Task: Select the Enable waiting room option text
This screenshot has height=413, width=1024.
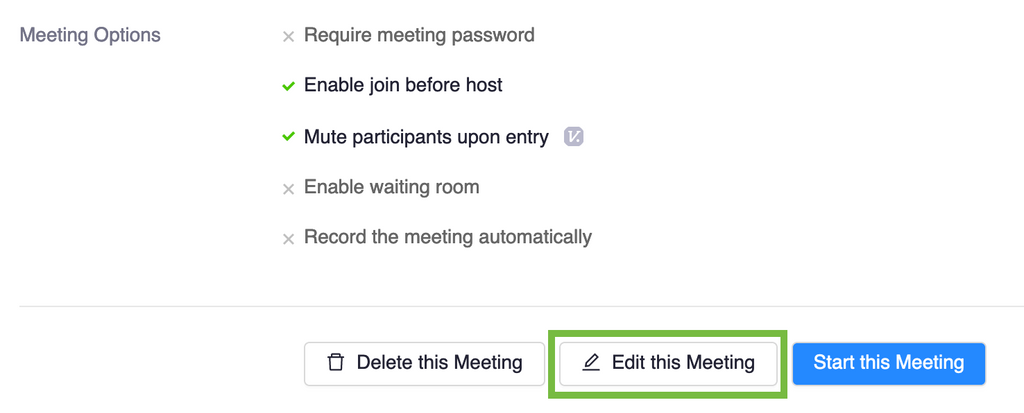Action: click(391, 187)
